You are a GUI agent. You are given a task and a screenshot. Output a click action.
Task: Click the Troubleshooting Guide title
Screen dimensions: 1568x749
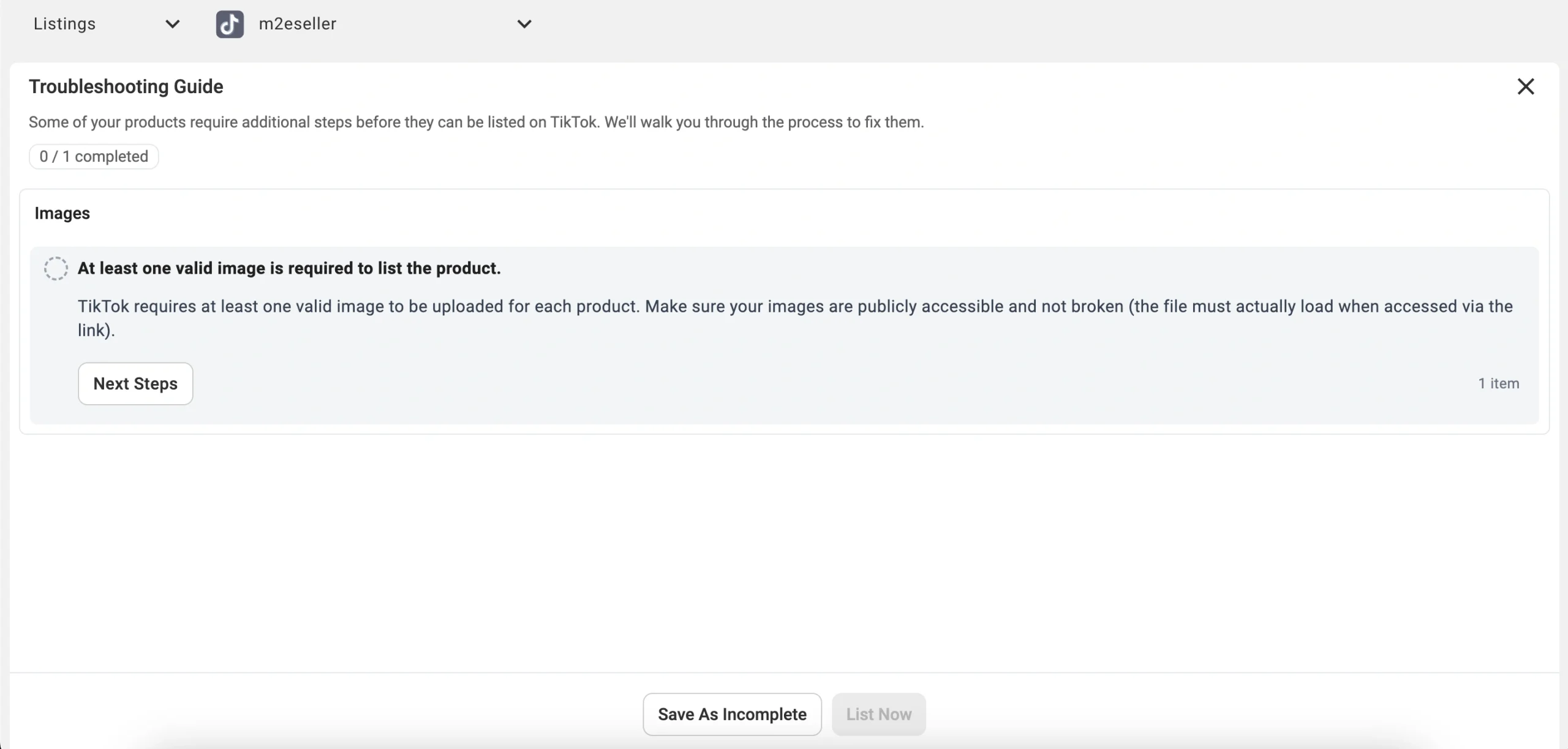[x=126, y=86]
